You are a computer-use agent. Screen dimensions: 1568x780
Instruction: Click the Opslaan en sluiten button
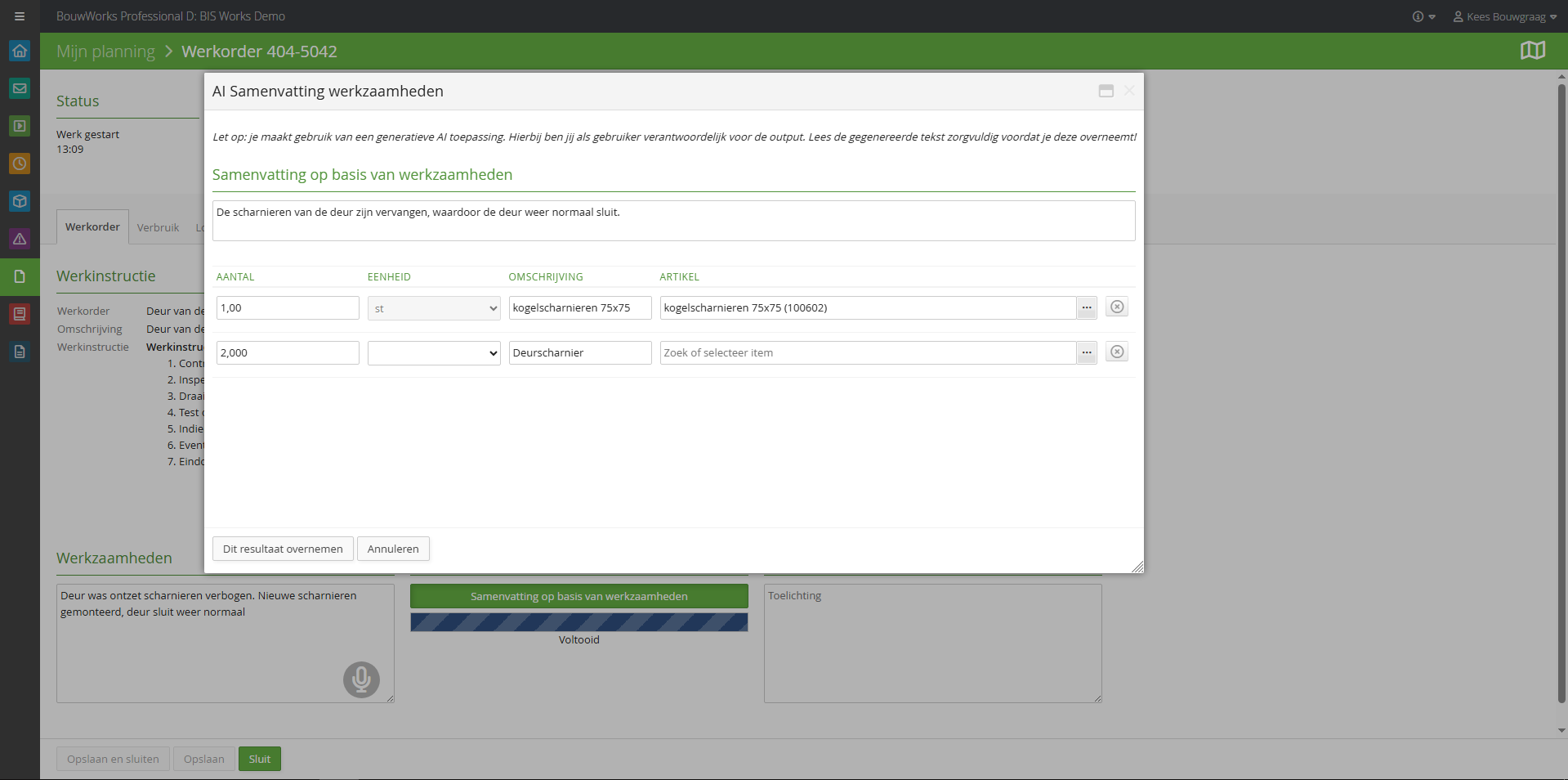pos(113,759)
